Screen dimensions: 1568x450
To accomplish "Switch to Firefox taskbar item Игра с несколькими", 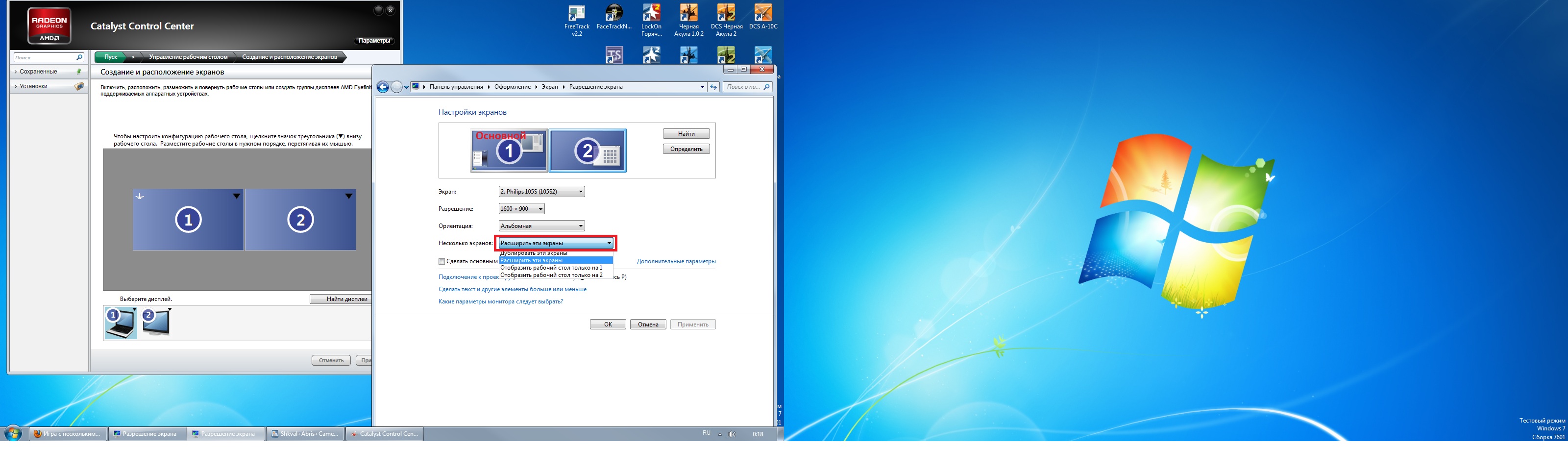I will pyautogui.click(x=68, y=433).
